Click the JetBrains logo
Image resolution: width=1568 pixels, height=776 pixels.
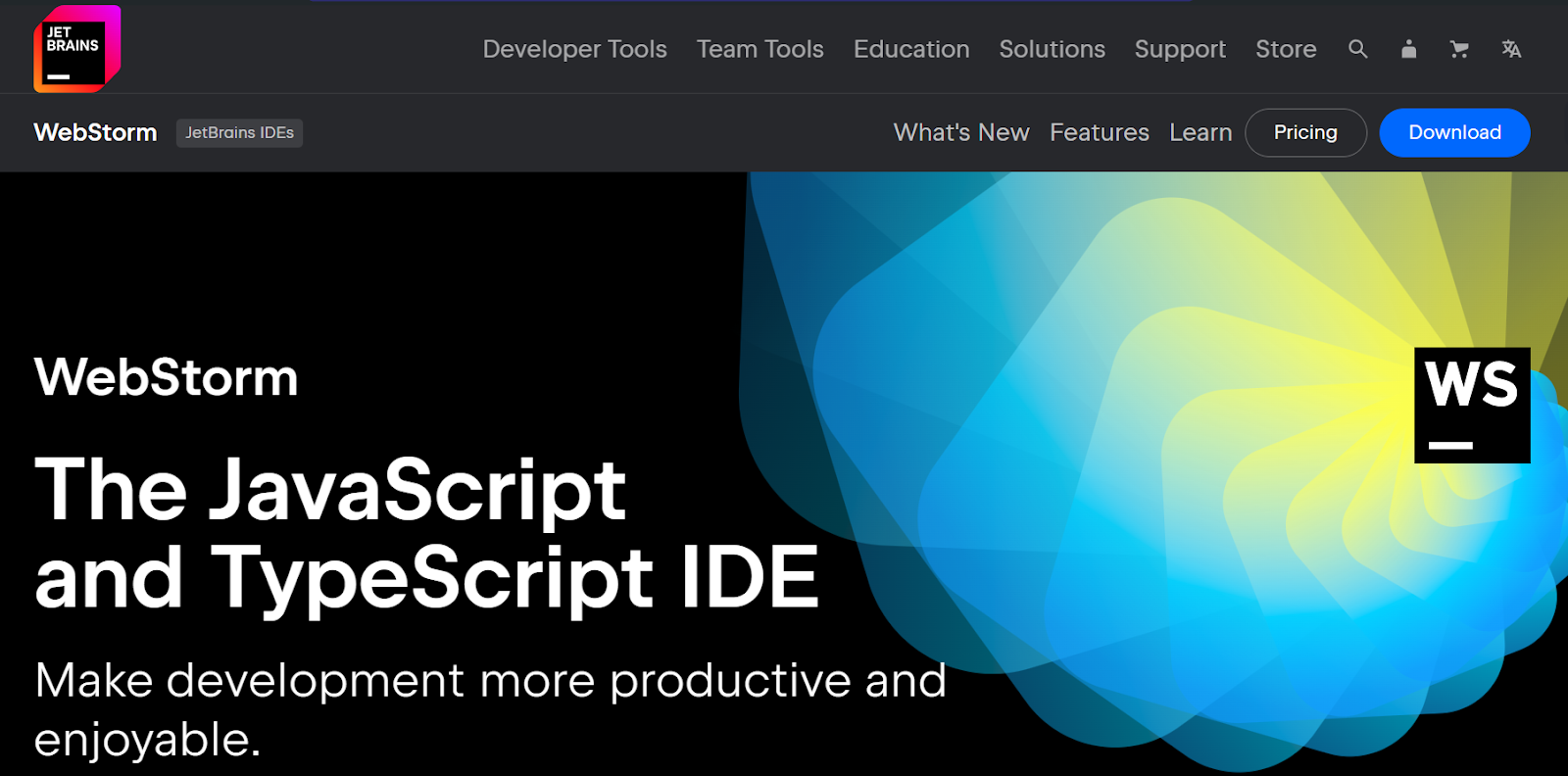click(77, 49)
